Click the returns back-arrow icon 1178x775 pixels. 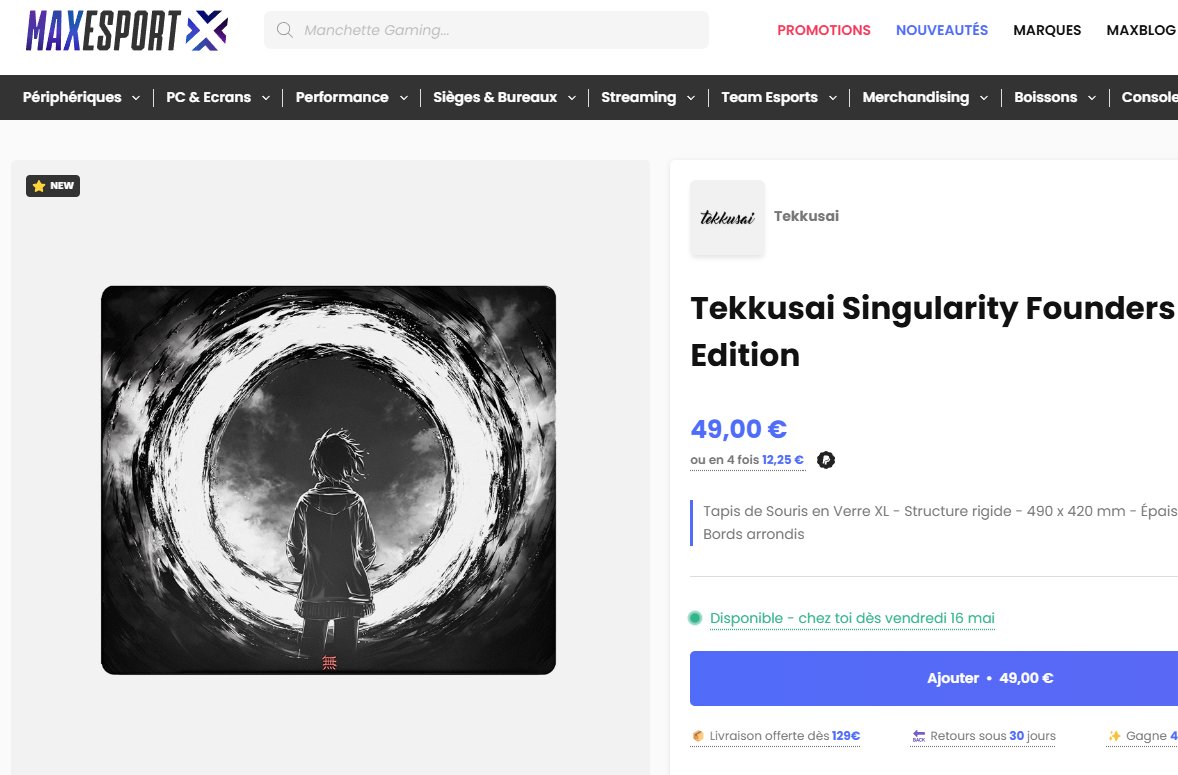pos(918,736)
